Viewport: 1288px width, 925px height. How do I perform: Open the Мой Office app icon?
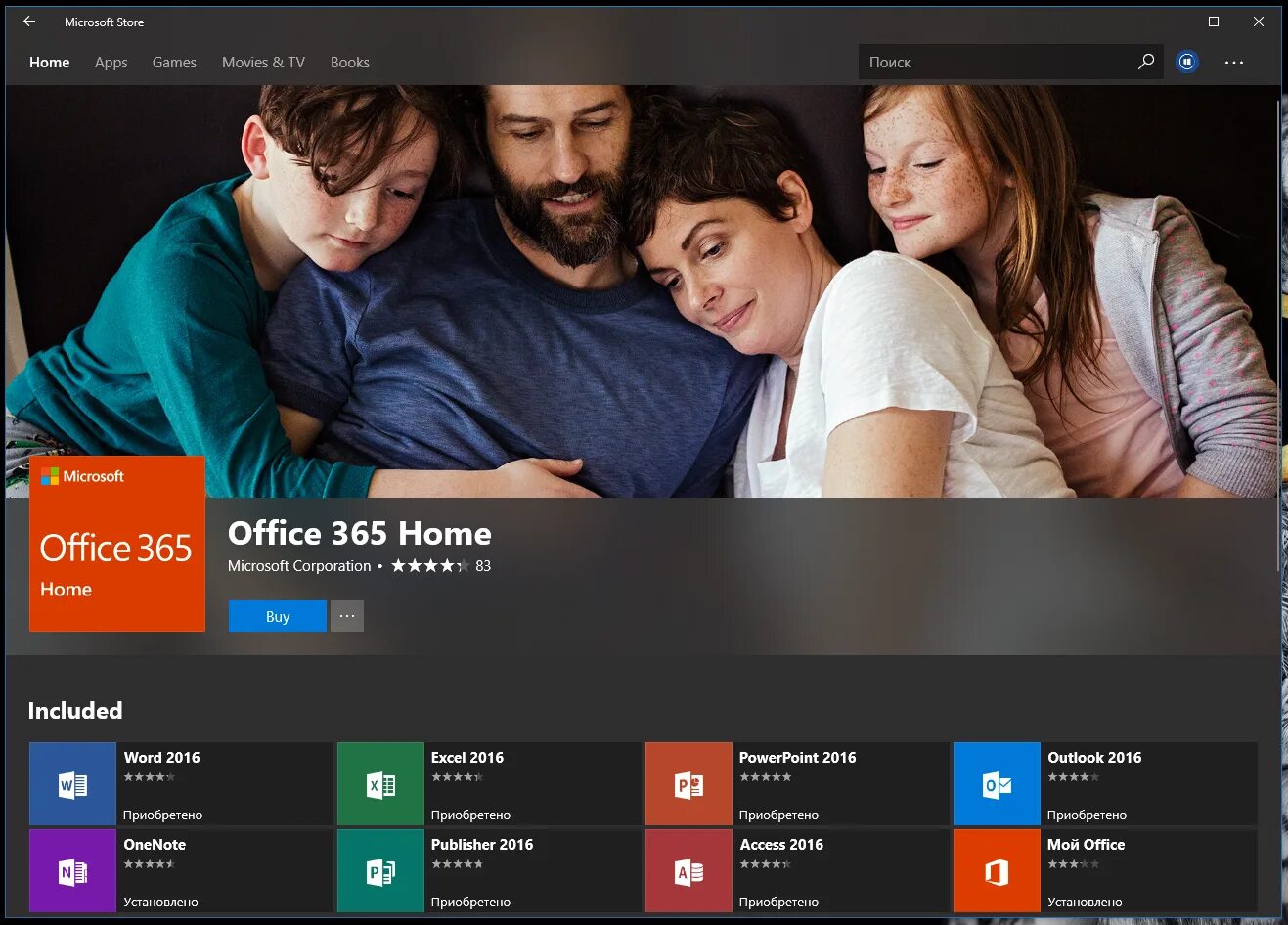(x=997, y=871)
